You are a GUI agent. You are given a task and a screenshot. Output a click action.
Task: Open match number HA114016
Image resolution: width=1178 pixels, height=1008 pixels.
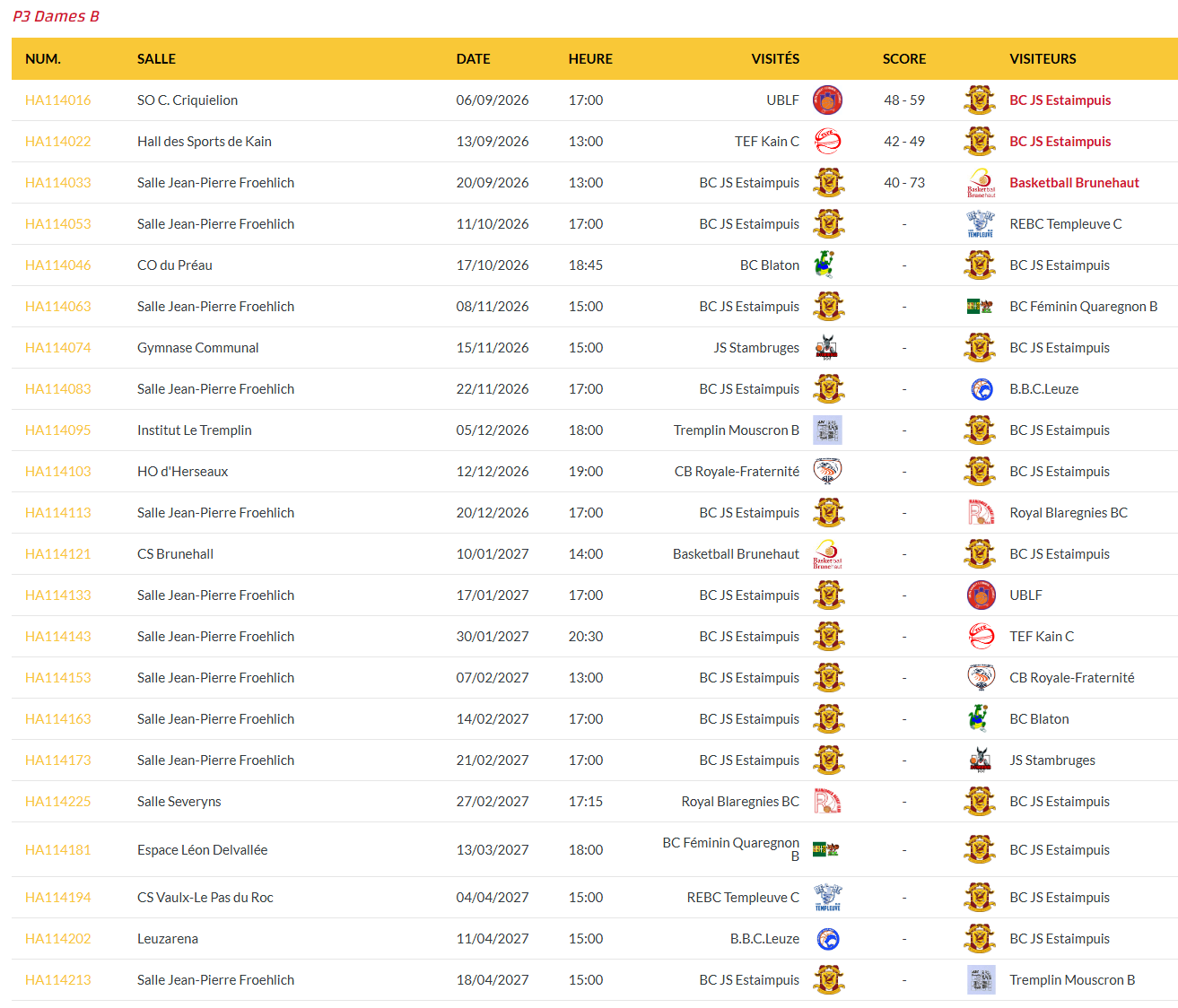[58, 100]
